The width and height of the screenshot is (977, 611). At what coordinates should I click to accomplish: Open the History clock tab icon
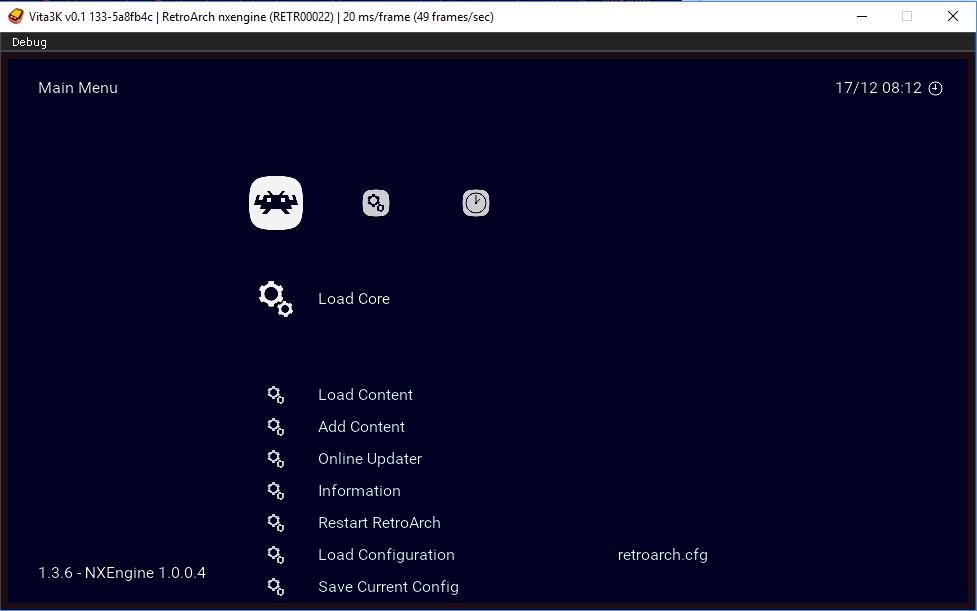(475, 203)
